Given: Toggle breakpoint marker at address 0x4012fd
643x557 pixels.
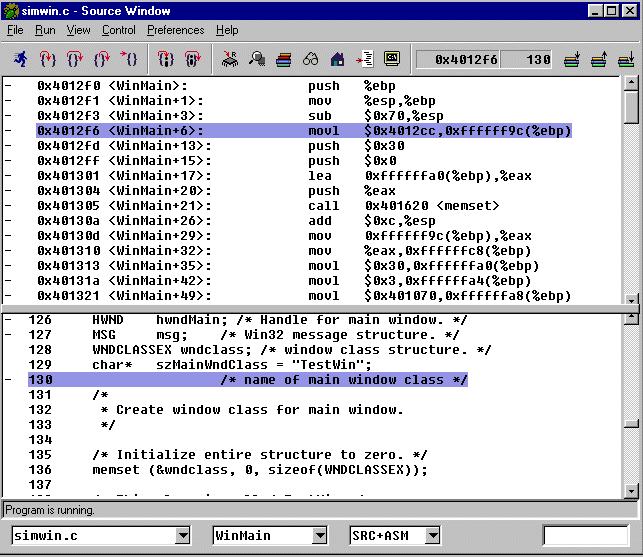Looking at the screenshot, I should pos(8,146).
